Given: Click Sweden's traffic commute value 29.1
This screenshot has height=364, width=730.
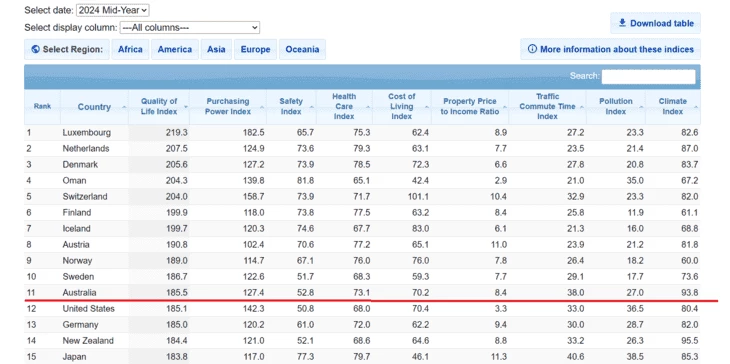Looking at the screenshot, I should click(575, 276).
